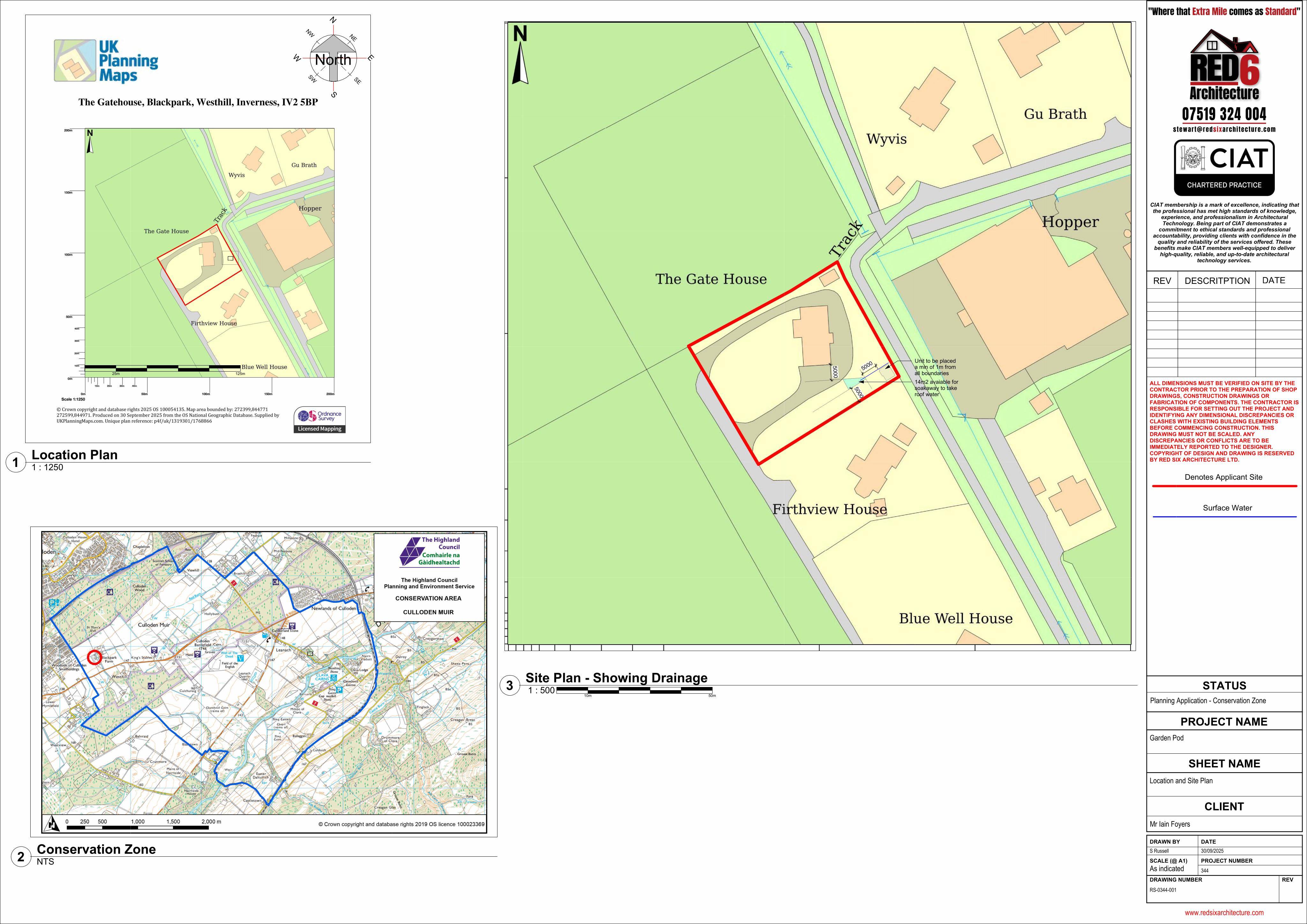Click the 'Garden Pod' project name
The height and width of the screenshot is (924, 1307).
[1166, 738]
